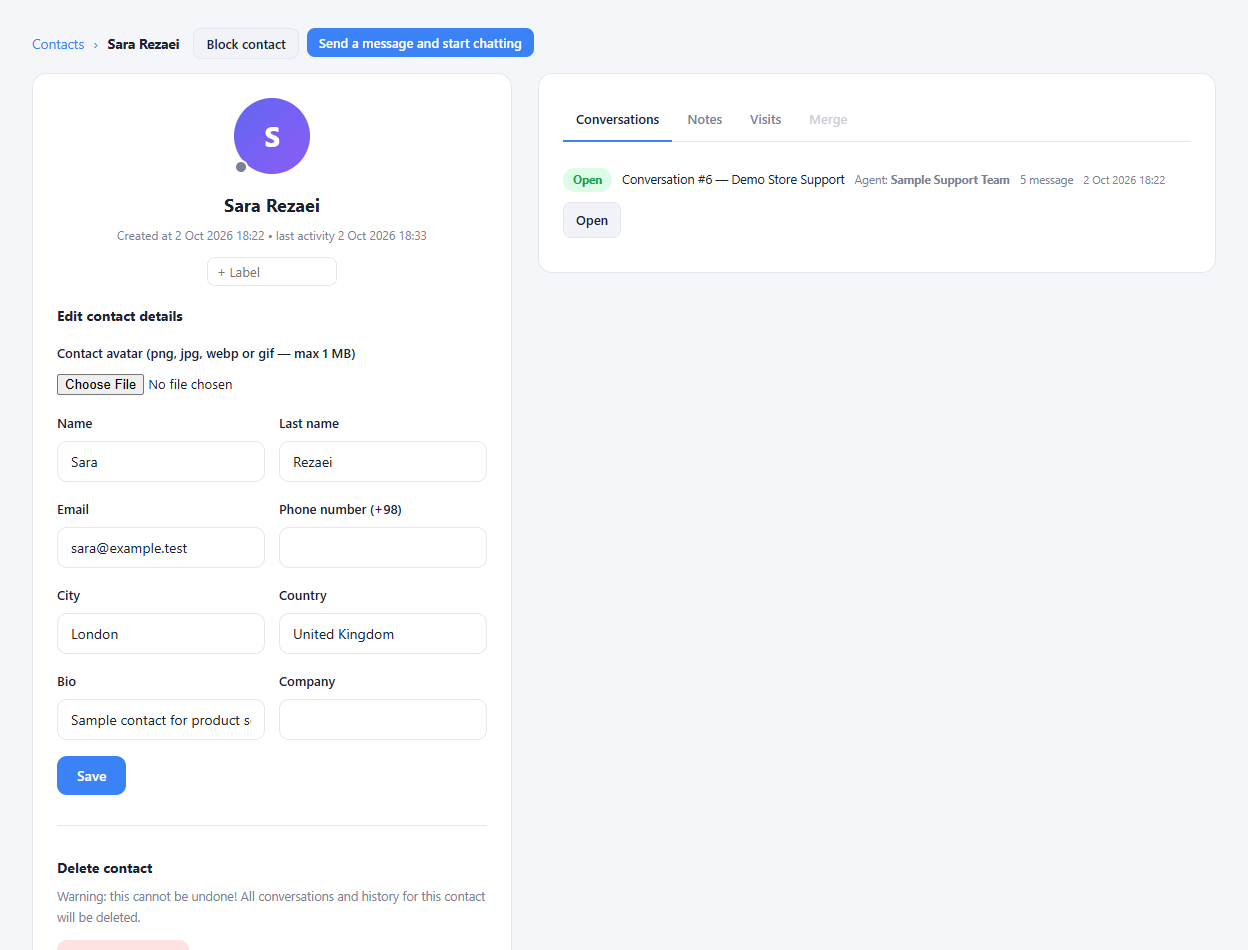
Task: Open Conversation #6 with the Open button
Action: pyautogui.click(x=592, y=220)
